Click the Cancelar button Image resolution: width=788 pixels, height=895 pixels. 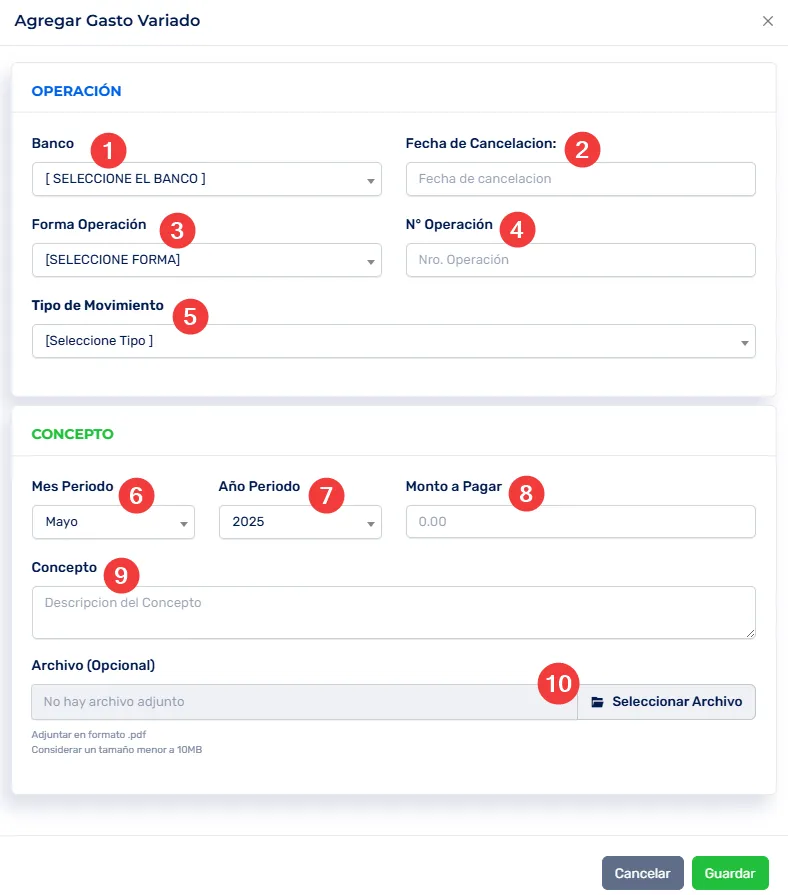pos(643,873)
